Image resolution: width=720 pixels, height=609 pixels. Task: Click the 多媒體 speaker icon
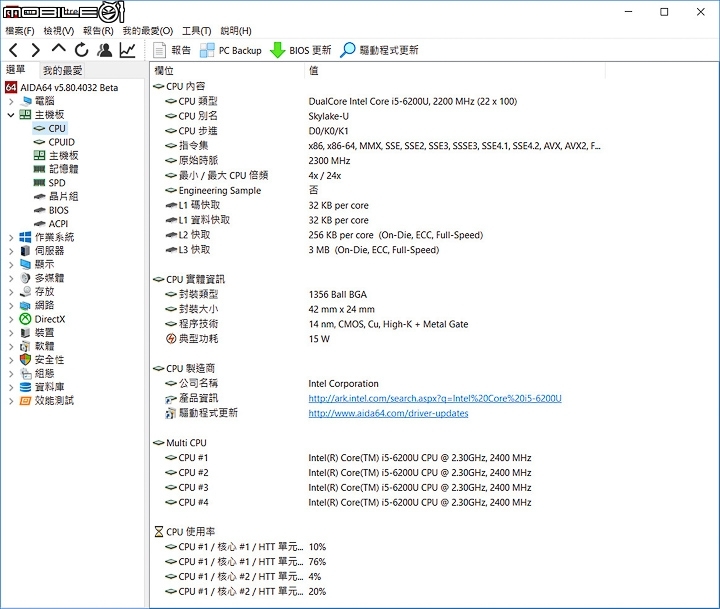click(x=25, y=278)
